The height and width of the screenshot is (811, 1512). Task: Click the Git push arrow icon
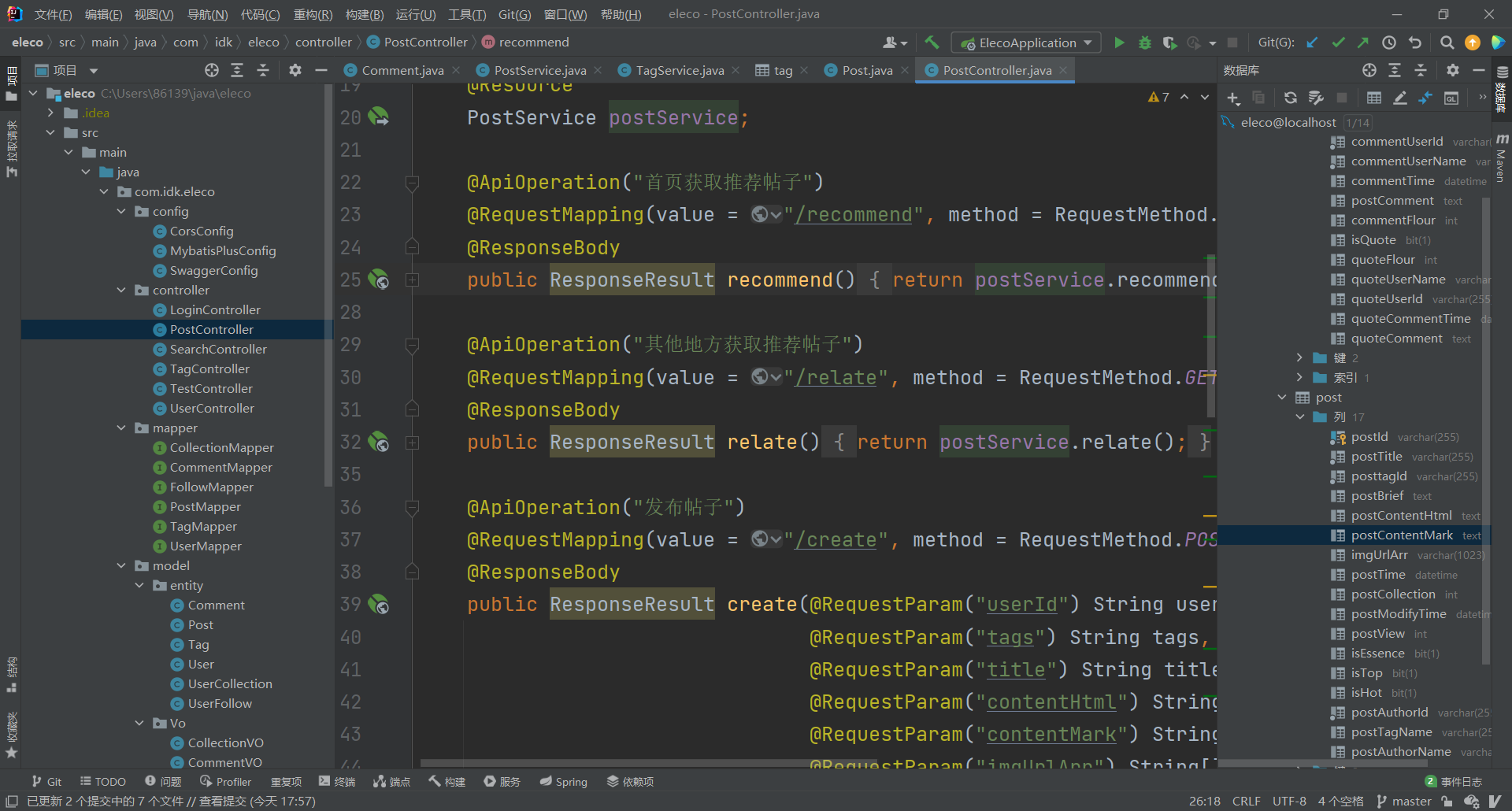click(x=1363, y=43)
